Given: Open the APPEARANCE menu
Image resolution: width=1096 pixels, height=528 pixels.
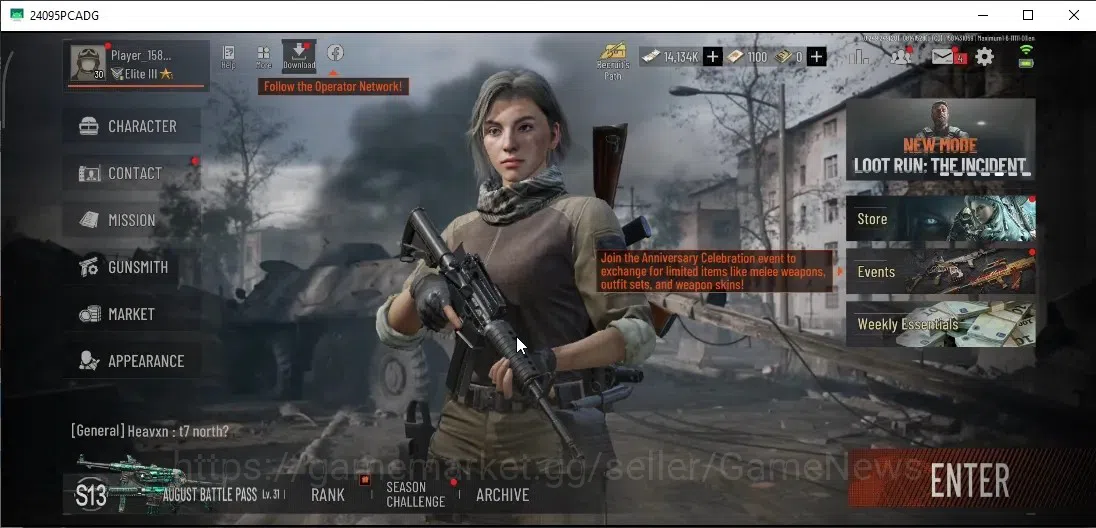Looking at the screenshot, I should (x=132, y=361).
